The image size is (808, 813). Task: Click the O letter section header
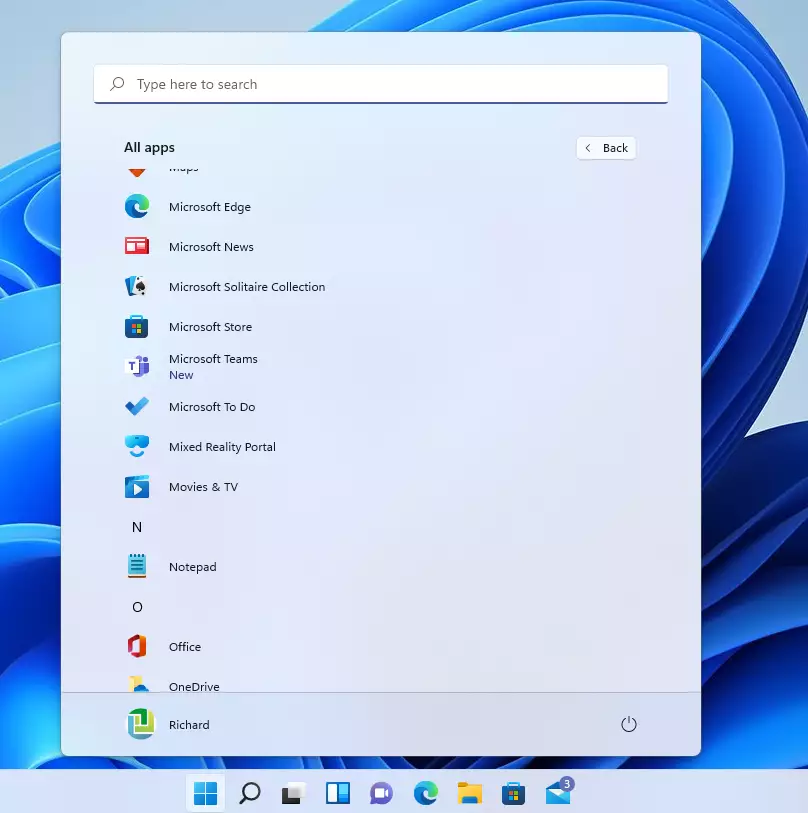tap(137, 607)
